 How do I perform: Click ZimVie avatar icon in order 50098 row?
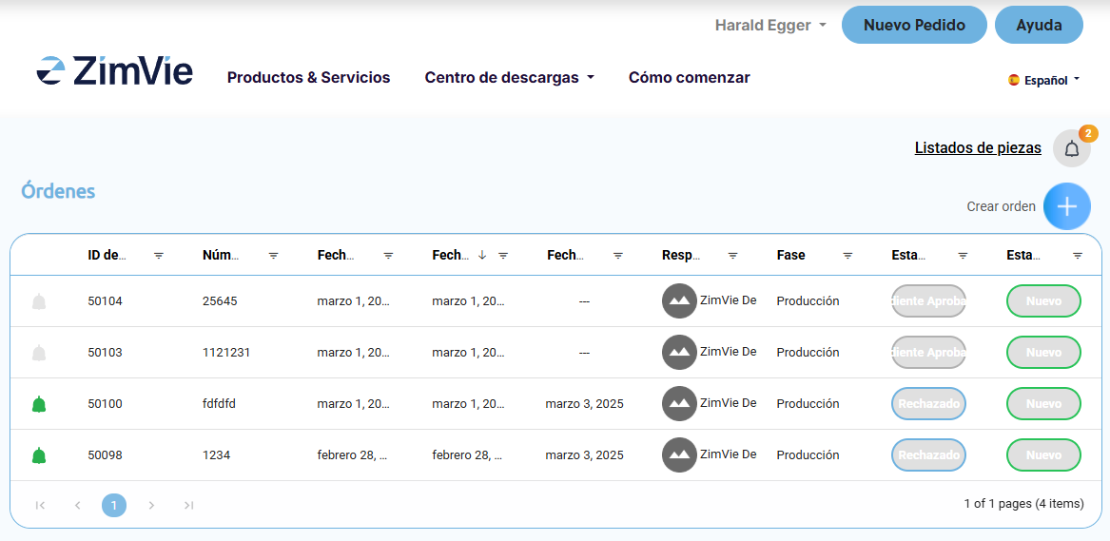coord(679,455)
